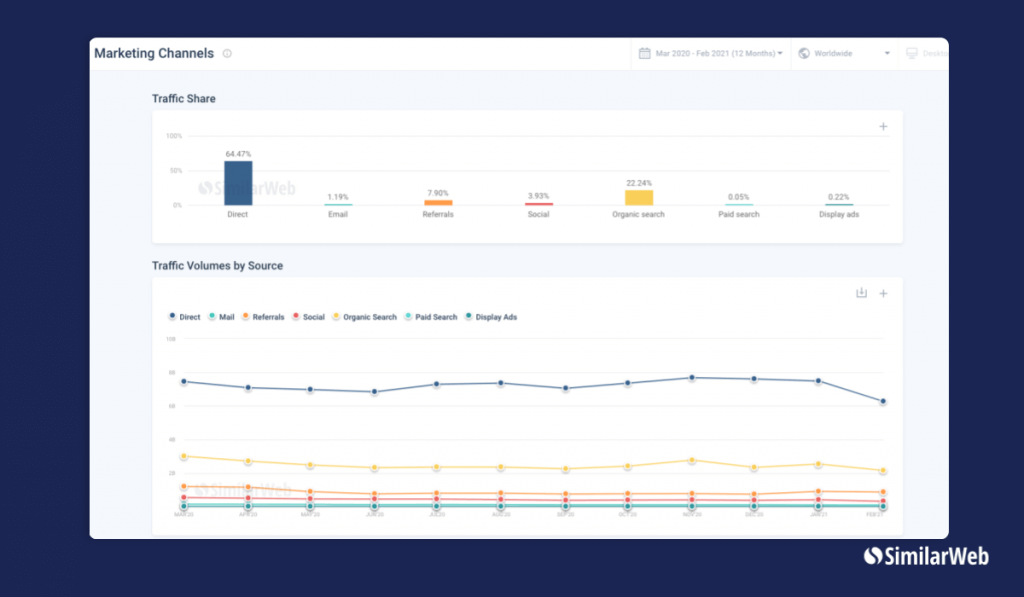Click the download icon on Traffic Volumes chart
The image size is (1024, 597).
[x=861, y=292]
